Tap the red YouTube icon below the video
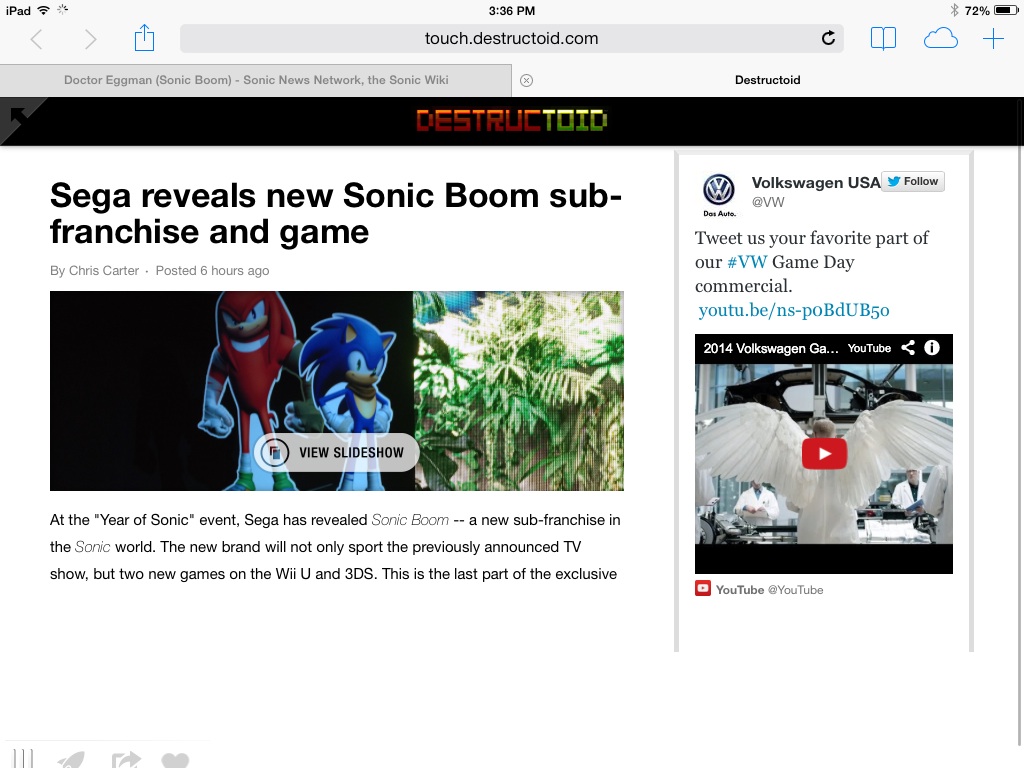This screenshot has width=1024, height=768. 703,588
